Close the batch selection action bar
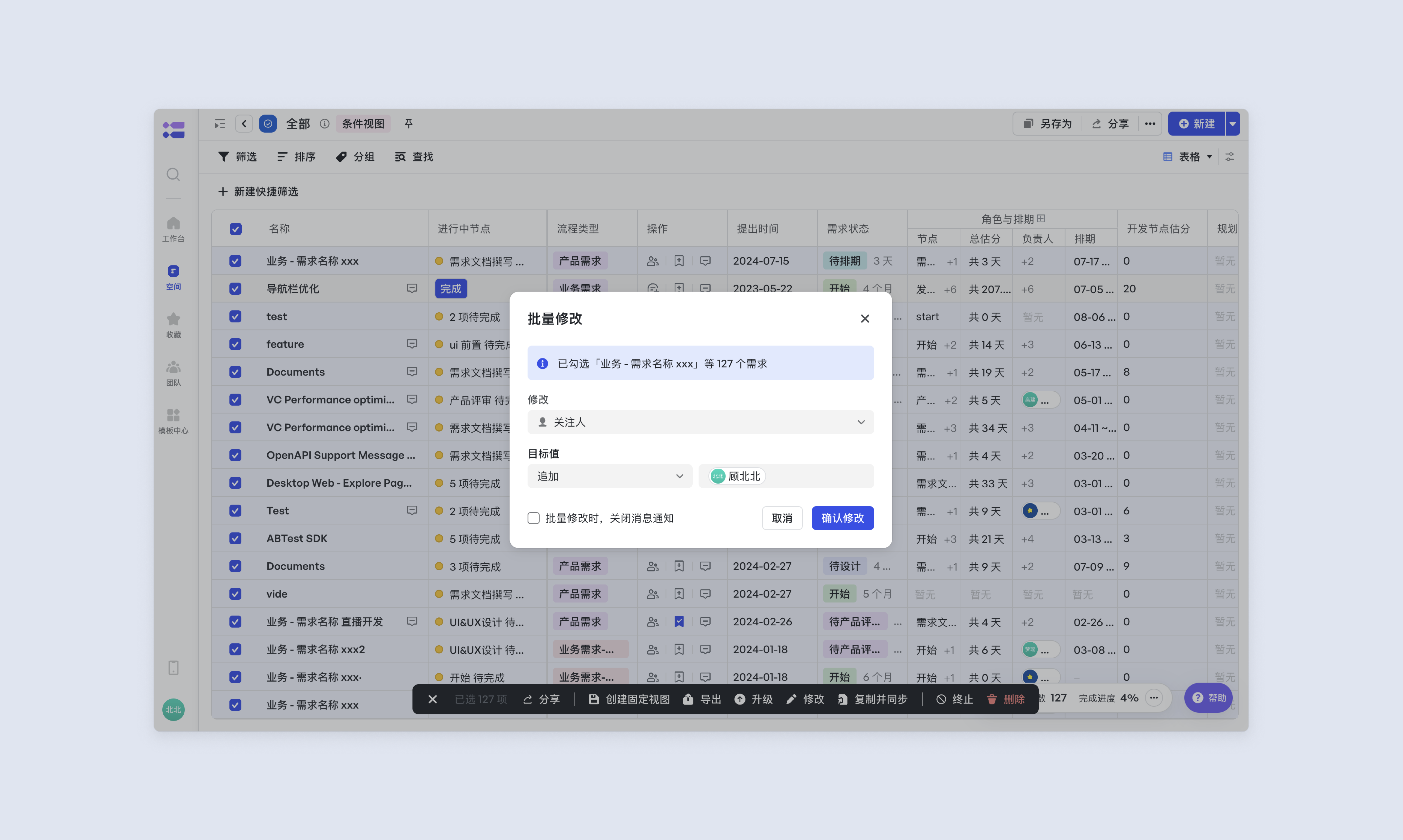Screen dimensions: 1403x840 pos(432,700)
